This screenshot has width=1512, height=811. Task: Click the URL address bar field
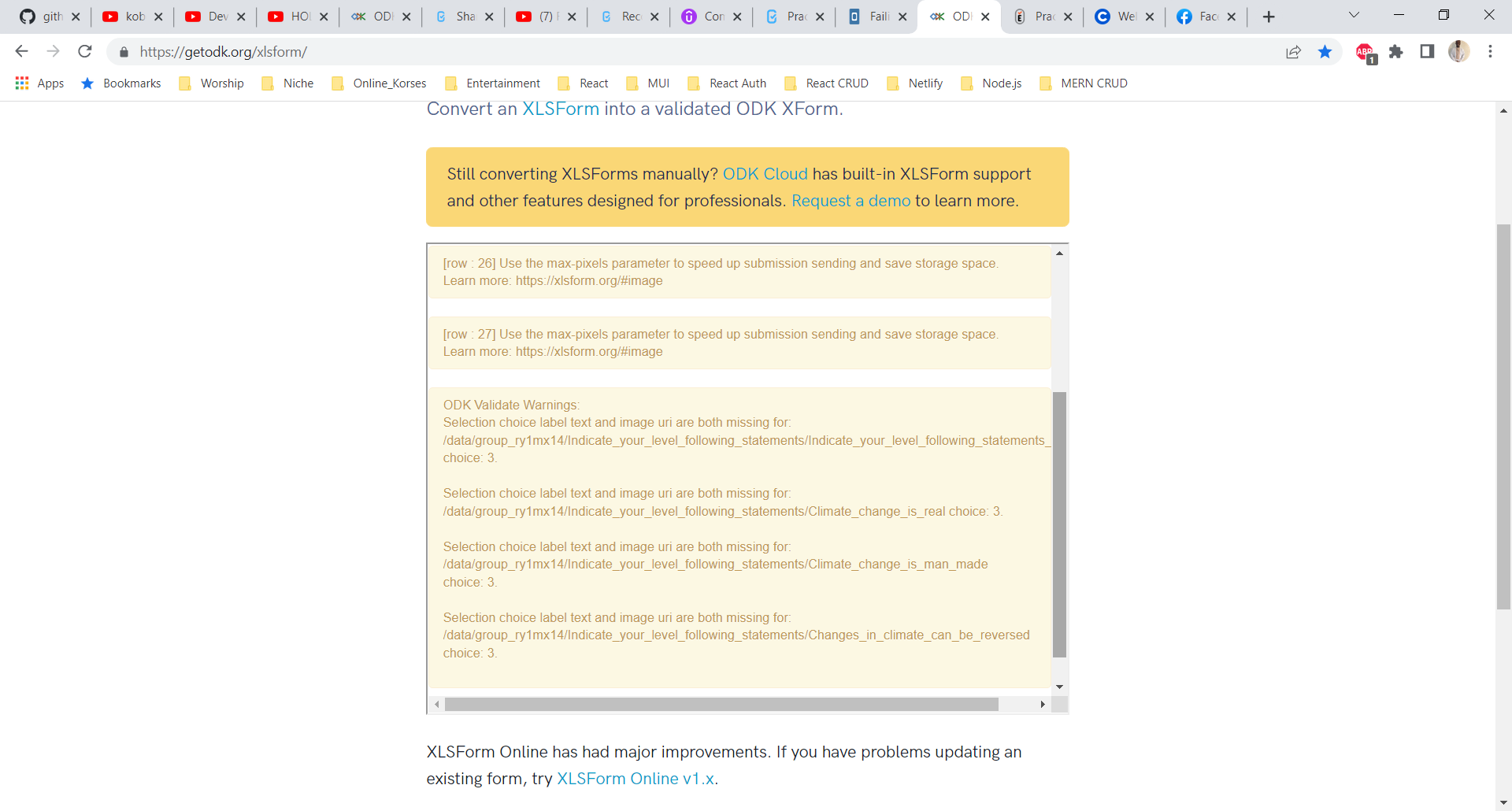630,52
